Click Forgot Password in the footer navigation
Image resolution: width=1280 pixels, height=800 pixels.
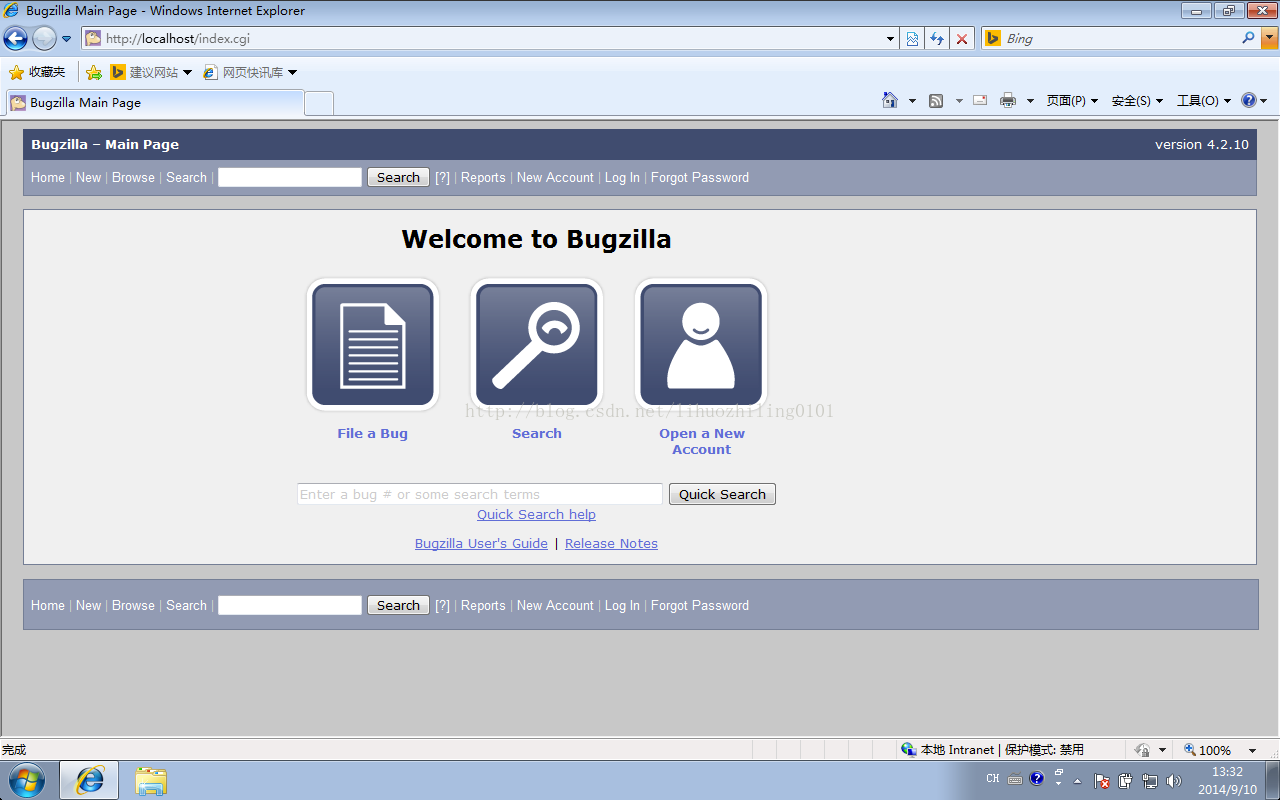[699, 605]
